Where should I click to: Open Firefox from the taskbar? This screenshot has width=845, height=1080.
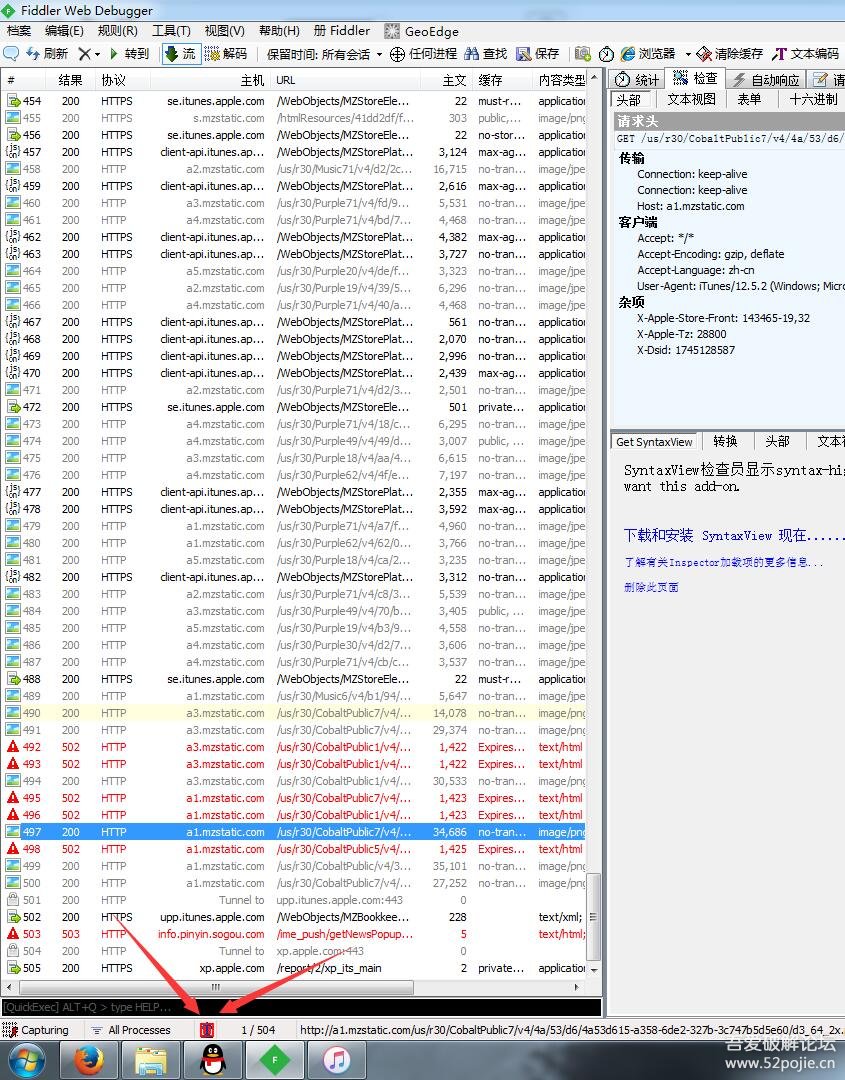point(90,1060)
